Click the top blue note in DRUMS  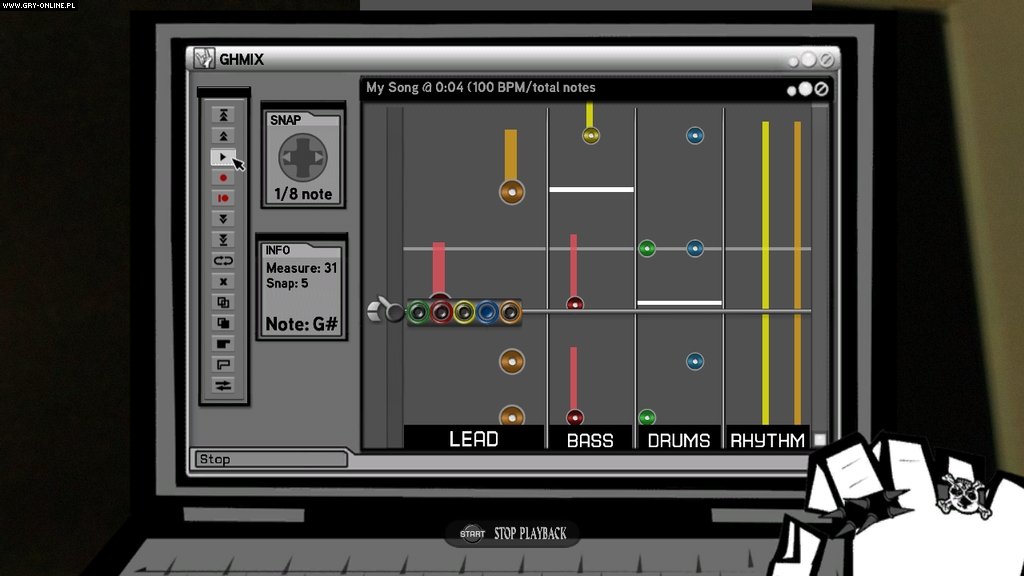point(695,135)
